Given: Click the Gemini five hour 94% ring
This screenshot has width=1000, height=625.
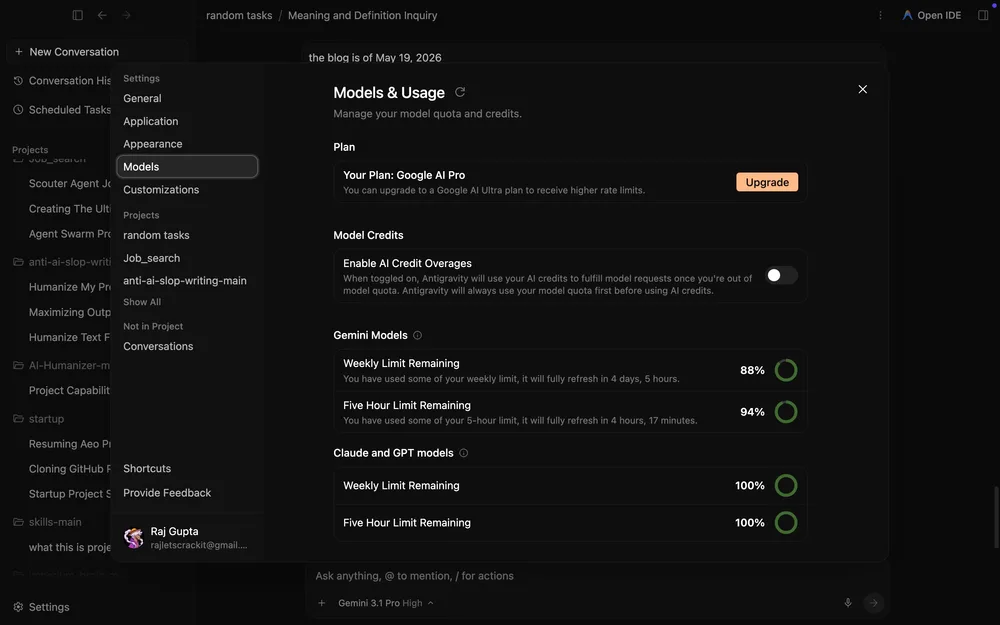Looking at the screenshot, I should tap(786, 412).
